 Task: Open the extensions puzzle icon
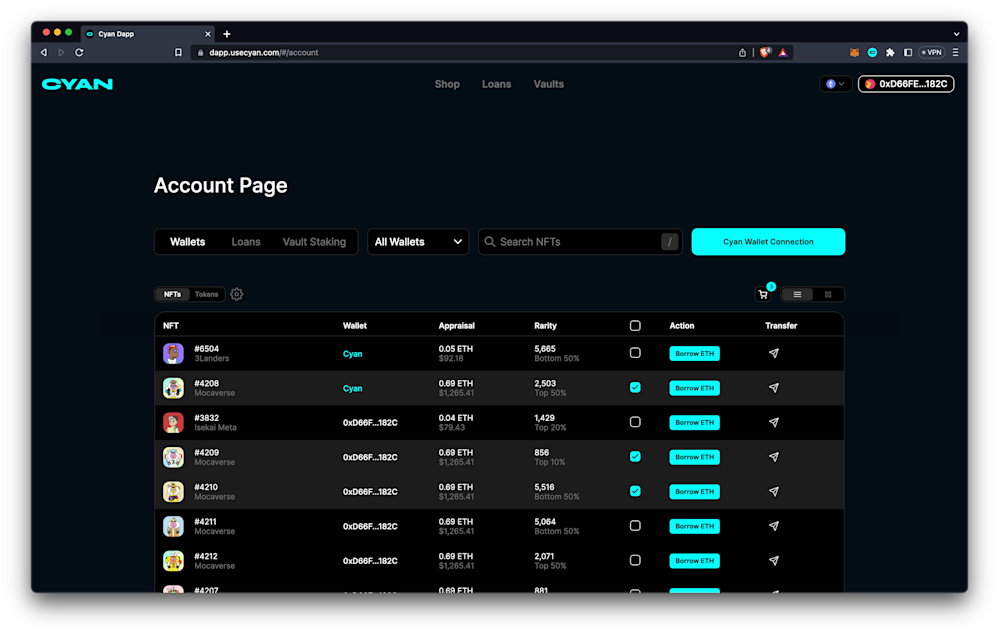click(x=890, y=52)
